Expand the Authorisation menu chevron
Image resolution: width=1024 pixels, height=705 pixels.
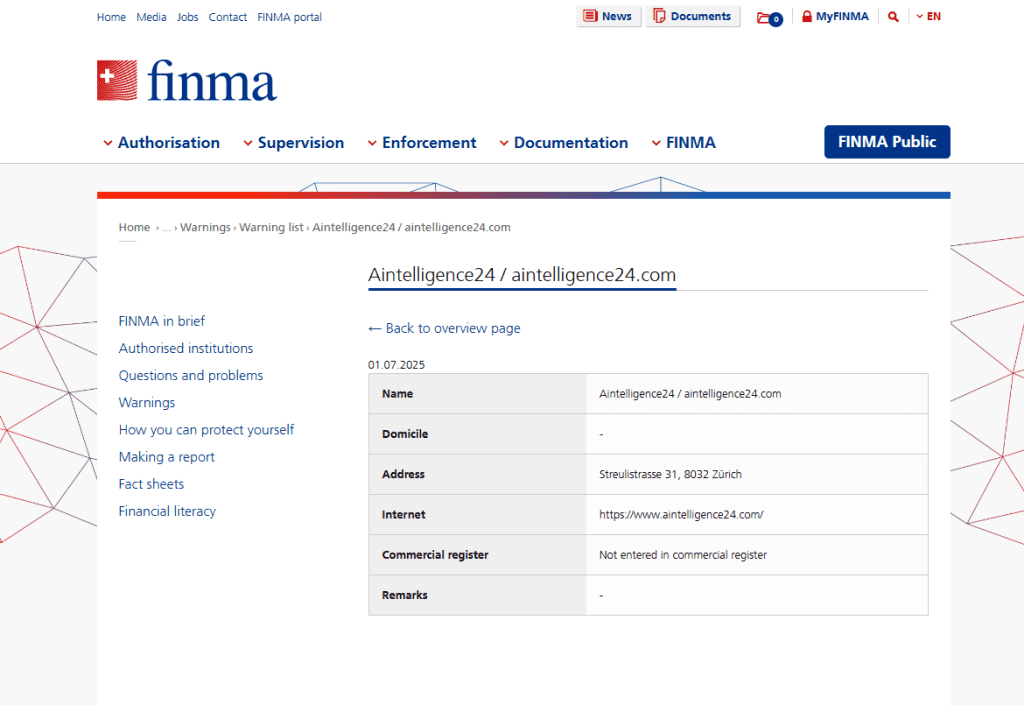[x=108, y=143]
